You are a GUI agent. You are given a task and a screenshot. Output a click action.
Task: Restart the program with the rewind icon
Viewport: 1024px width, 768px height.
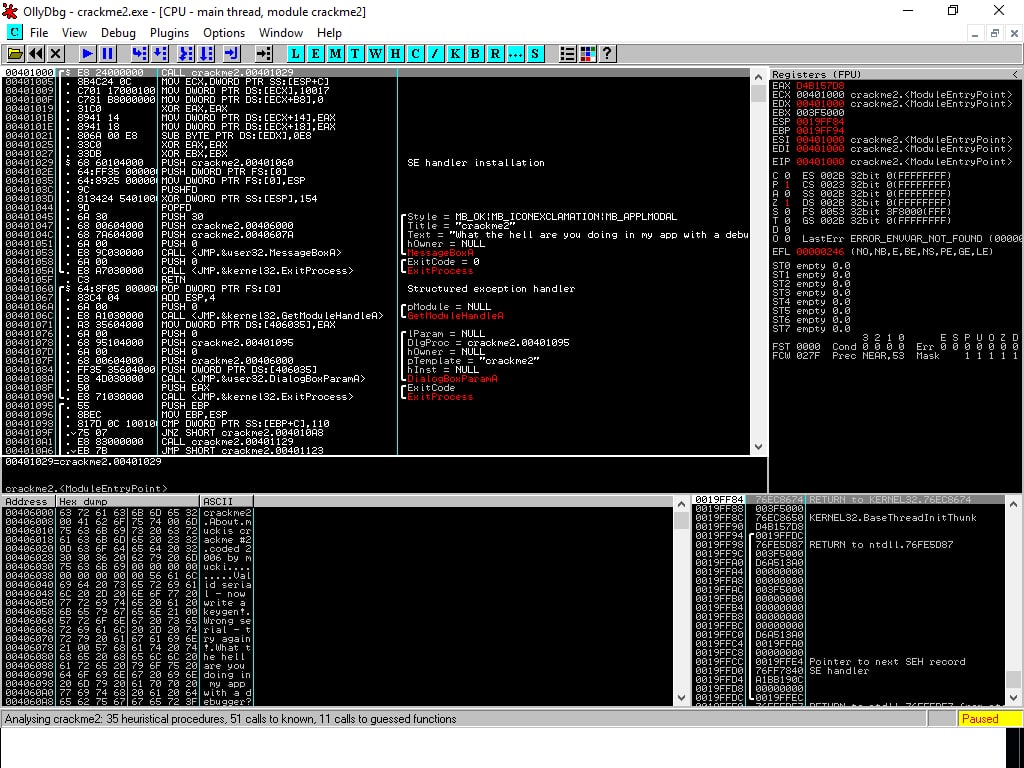point(36,54)
